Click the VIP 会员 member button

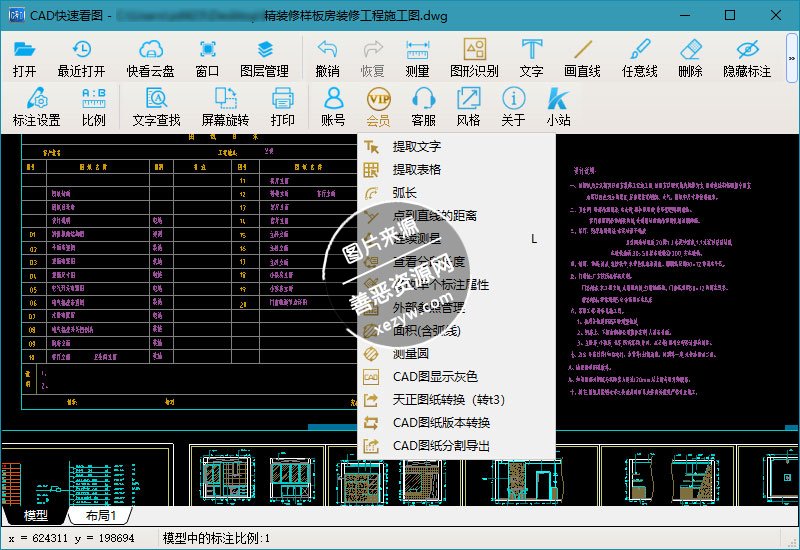click(x=378, y=107)
